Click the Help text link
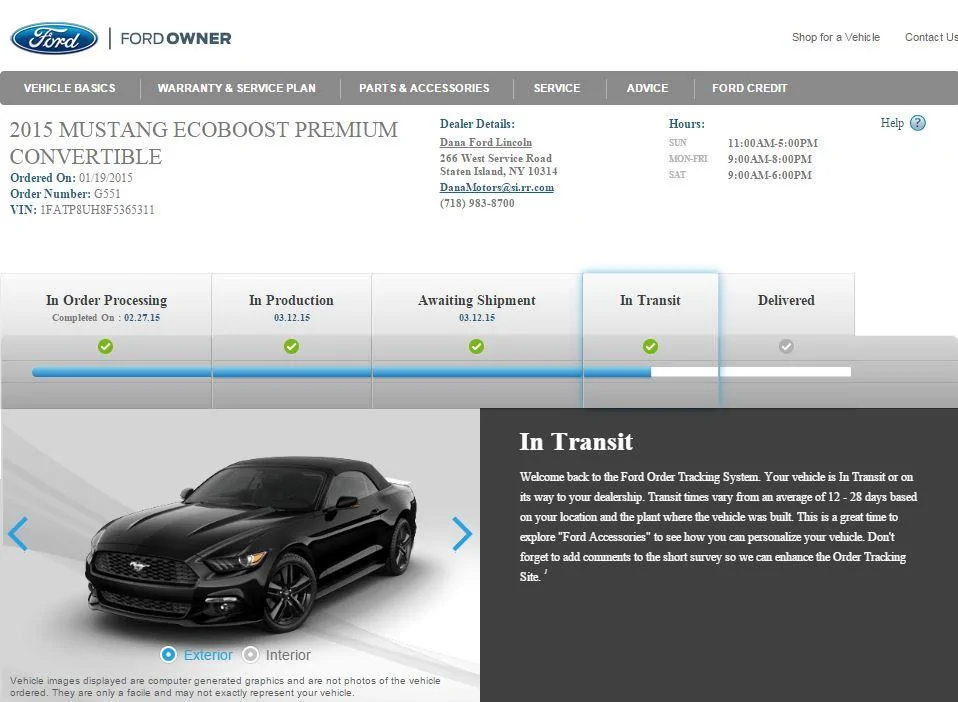 tap(892, 123)
